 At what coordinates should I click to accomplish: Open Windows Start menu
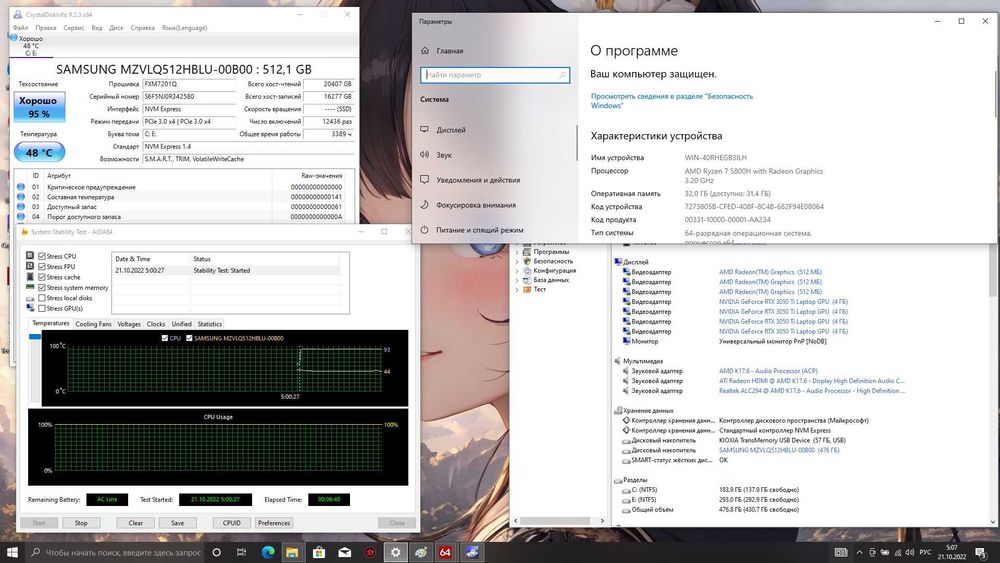tap(11, 552)
